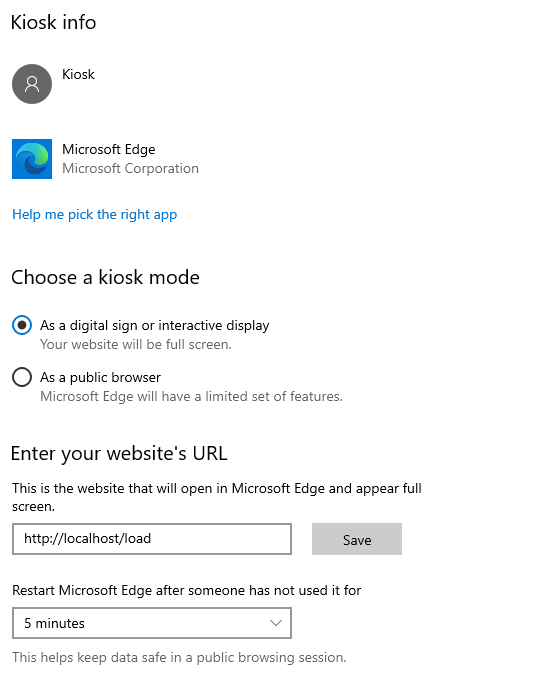Open the Help me pick the right app link
The width and height of the screenshot is (535, 680).
(95, 214)
